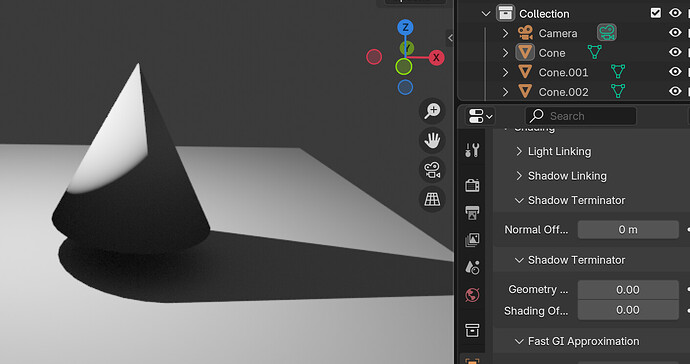690x364 pixels.
Task: Click the Normal Offset value field
Action: tap(628, 230)
